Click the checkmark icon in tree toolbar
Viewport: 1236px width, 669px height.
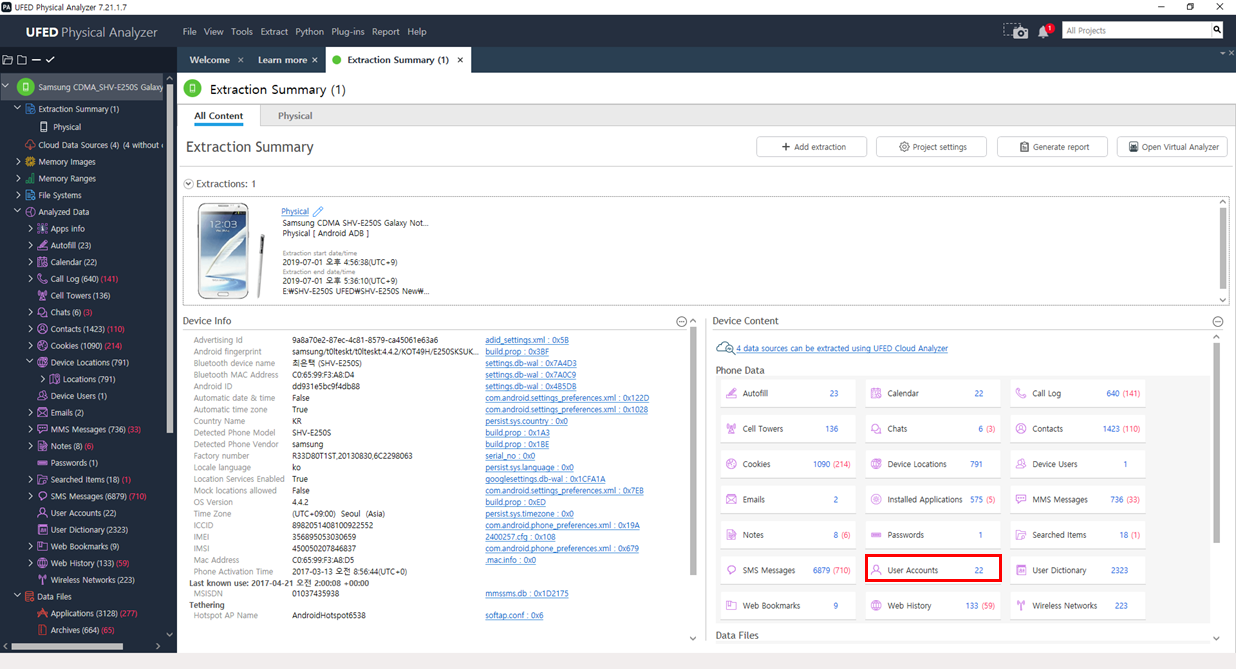(x=50, y=60)
